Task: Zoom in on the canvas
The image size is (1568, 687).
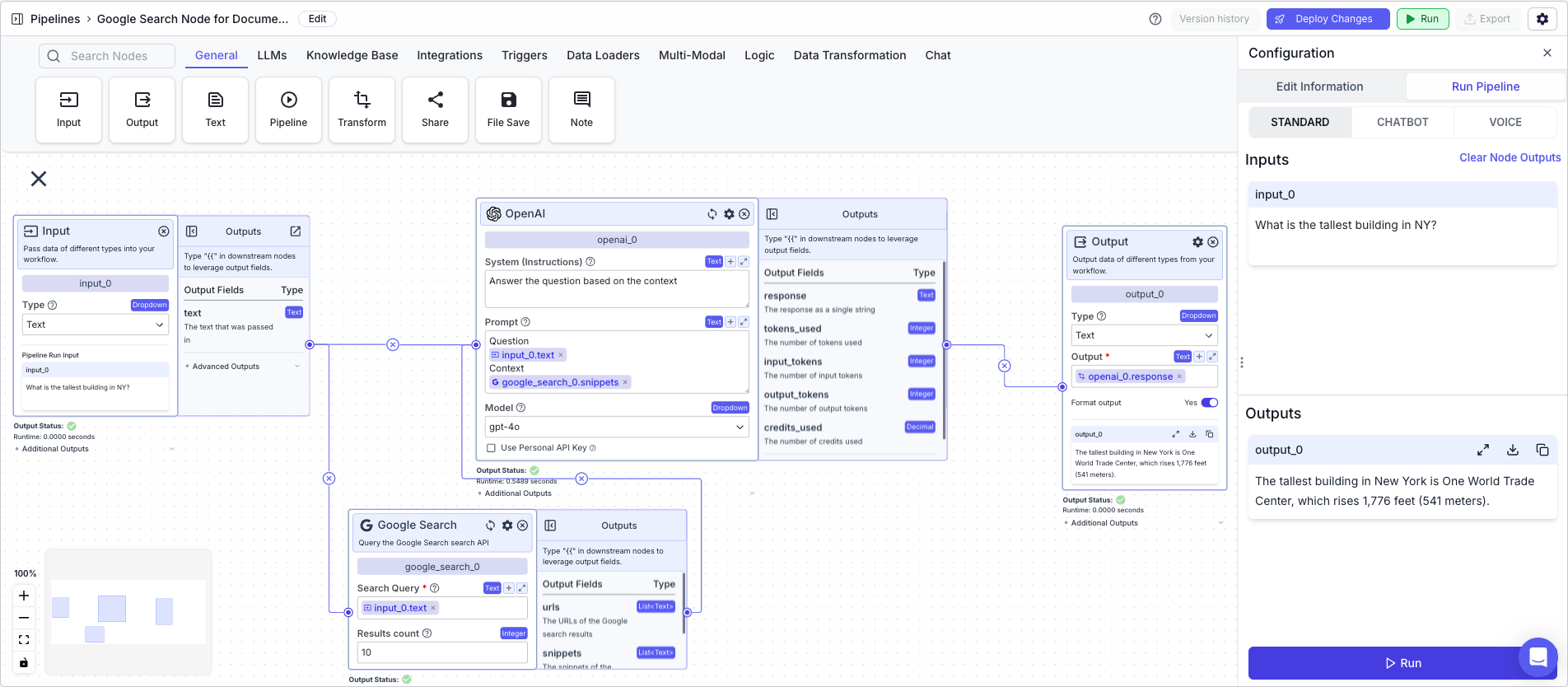Action: click(24, 596)
